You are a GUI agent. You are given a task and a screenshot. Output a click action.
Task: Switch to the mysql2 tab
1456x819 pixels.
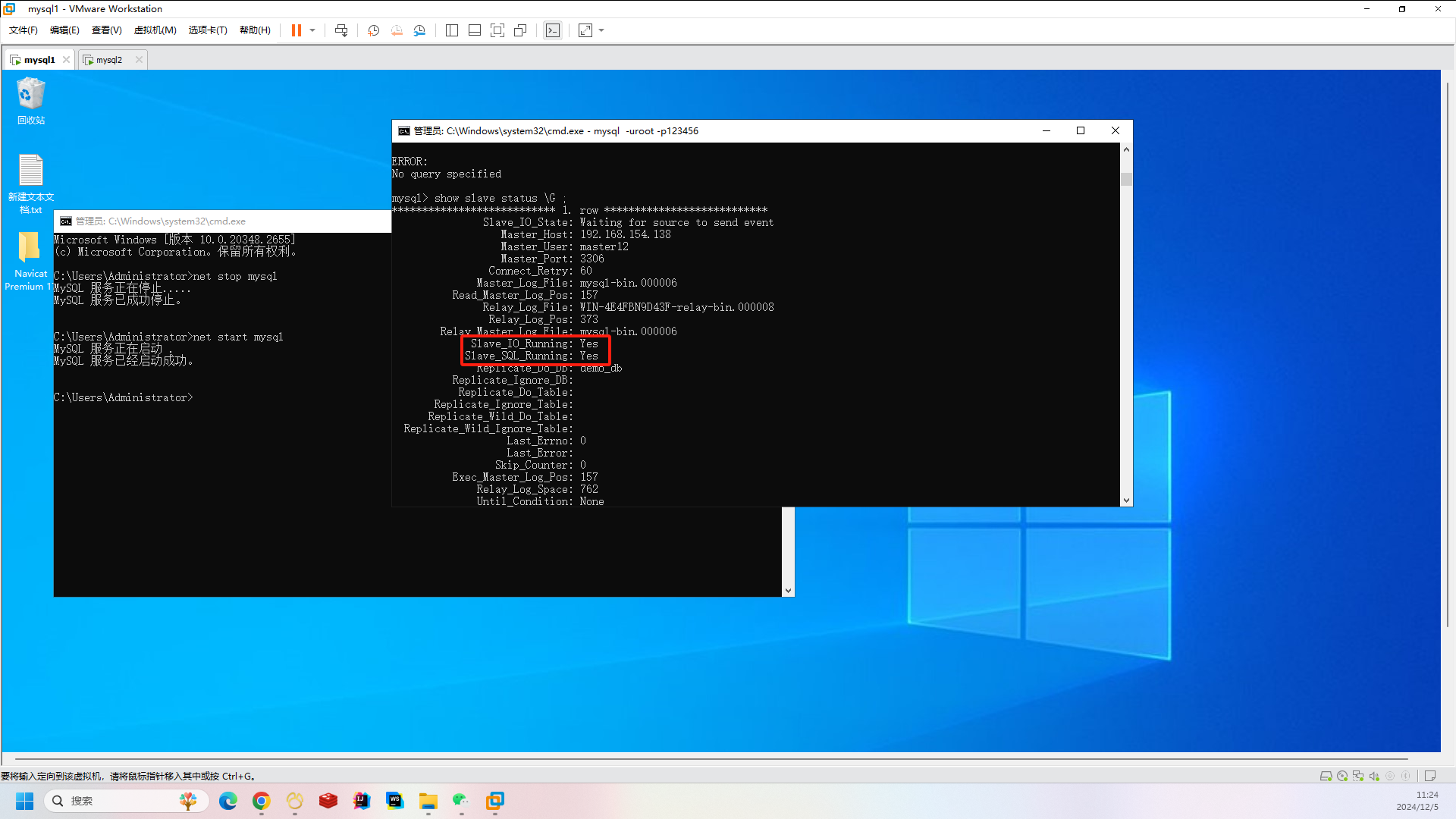point(109,60)
